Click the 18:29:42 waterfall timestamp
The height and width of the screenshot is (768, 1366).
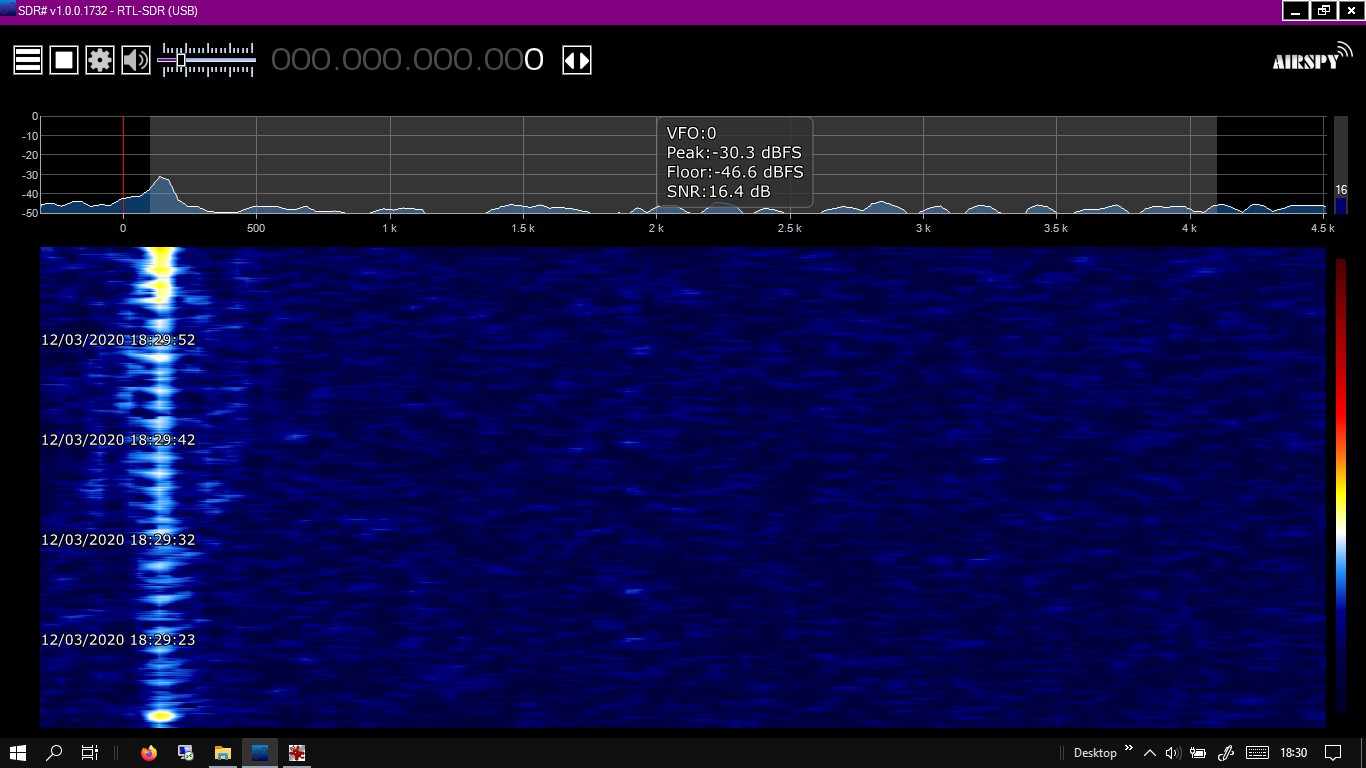118,440
